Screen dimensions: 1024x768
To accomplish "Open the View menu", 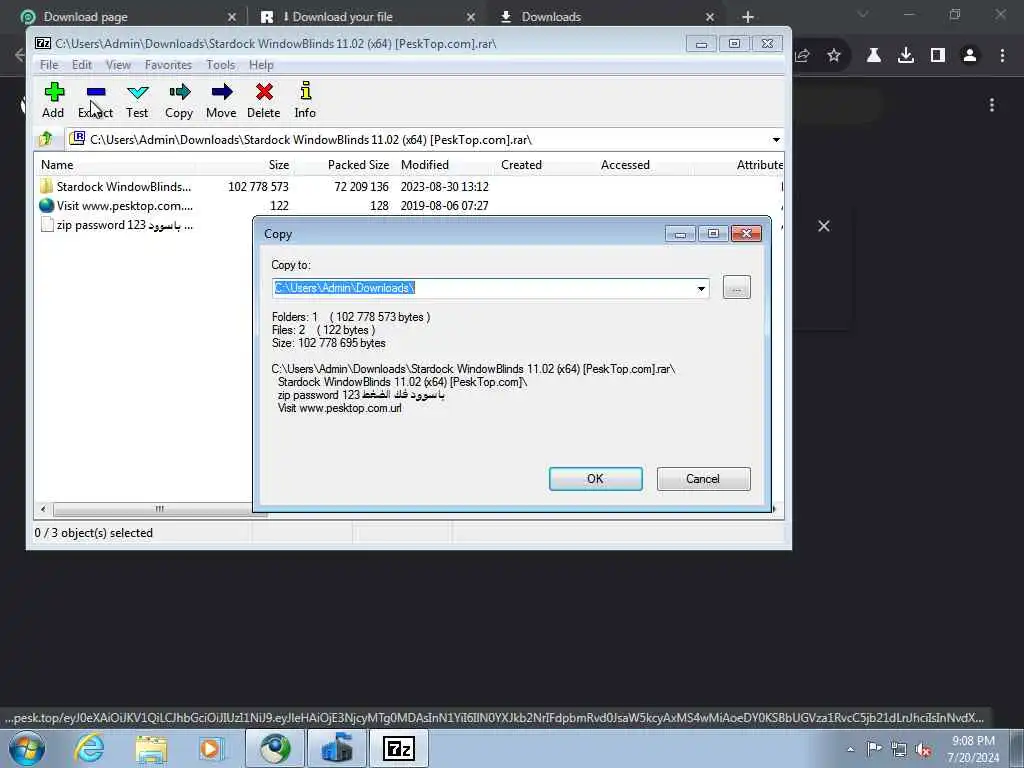I will (x=118, y=65).
